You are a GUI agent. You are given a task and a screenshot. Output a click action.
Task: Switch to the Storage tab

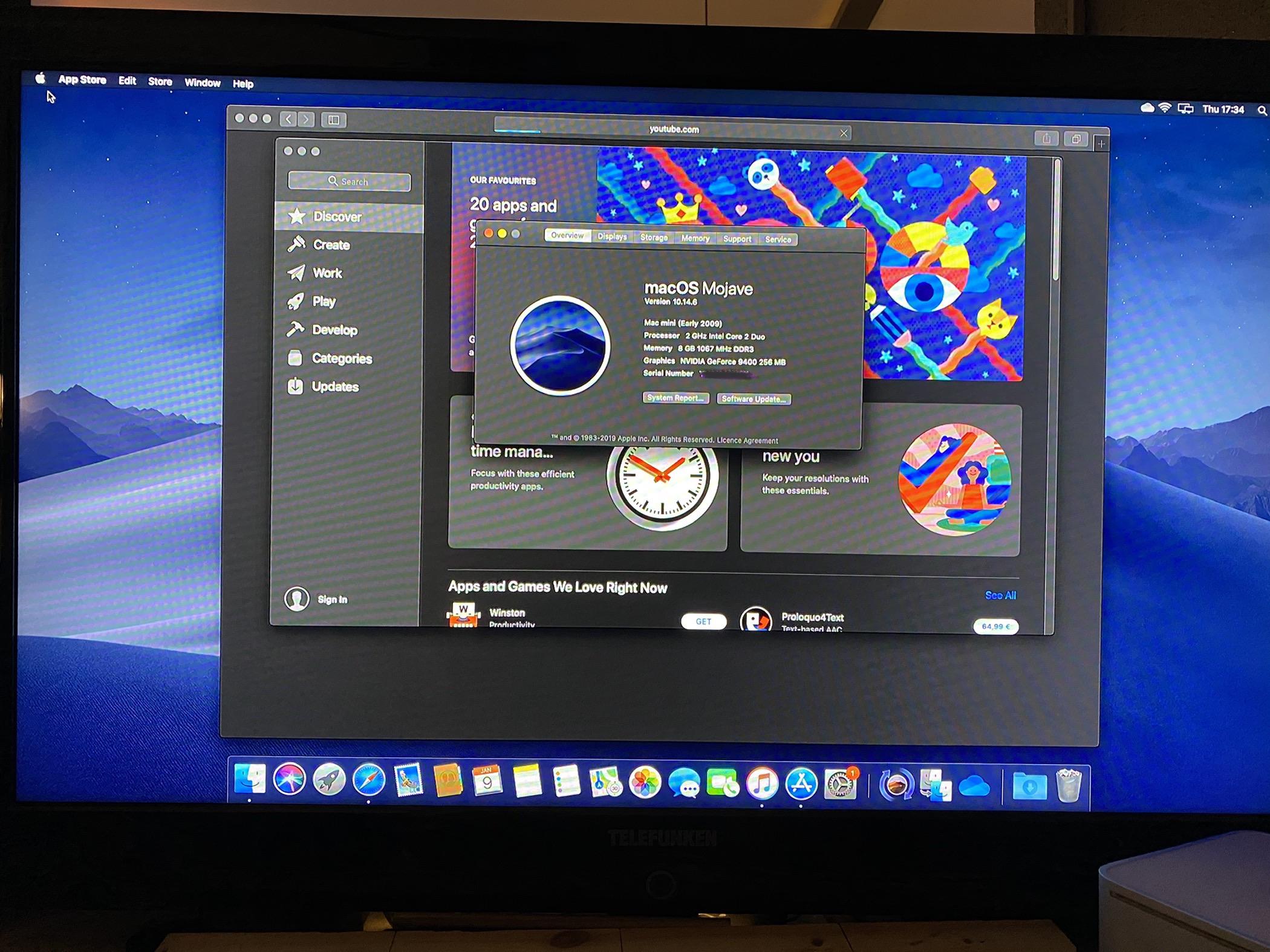tap(653, 238)
